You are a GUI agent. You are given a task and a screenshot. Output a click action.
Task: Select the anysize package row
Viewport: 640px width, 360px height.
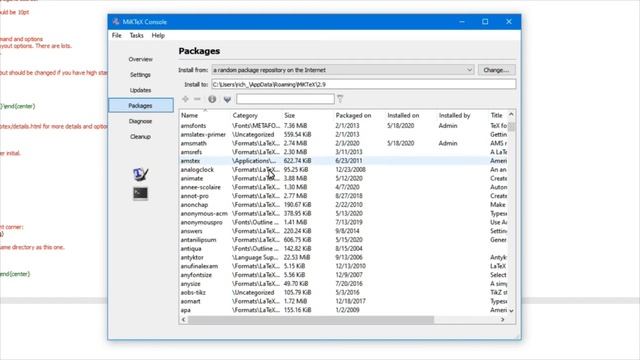click(x=344, y=284)
